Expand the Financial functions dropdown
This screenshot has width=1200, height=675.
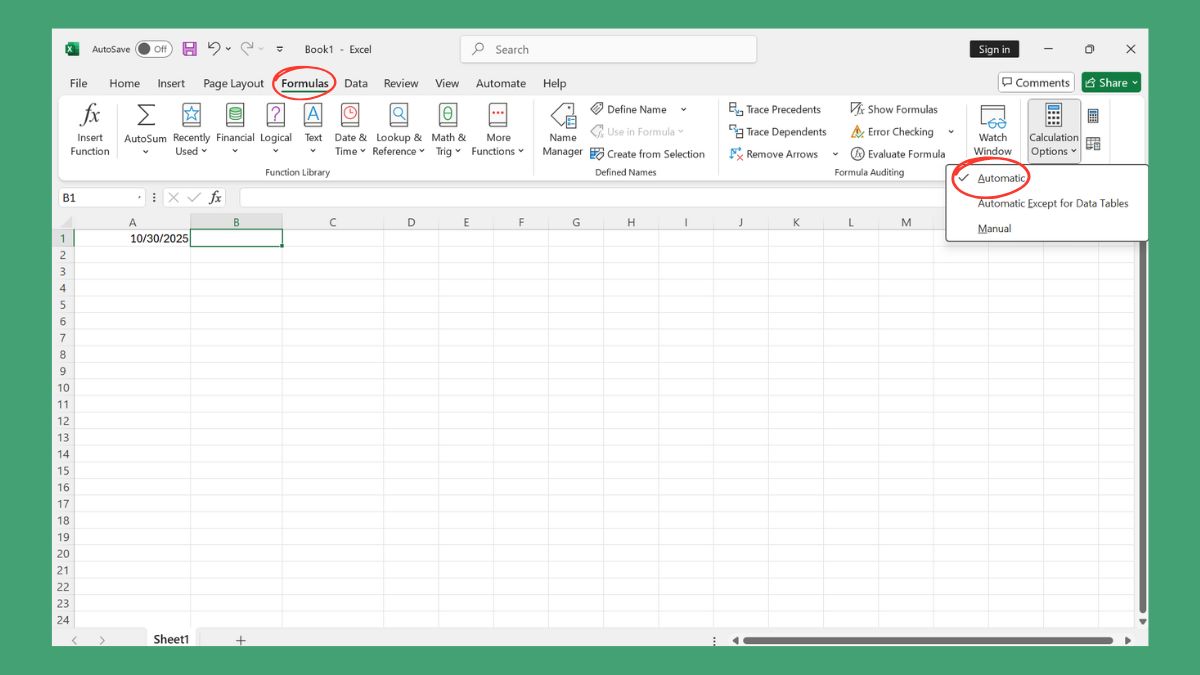click(x=235, y=130)
